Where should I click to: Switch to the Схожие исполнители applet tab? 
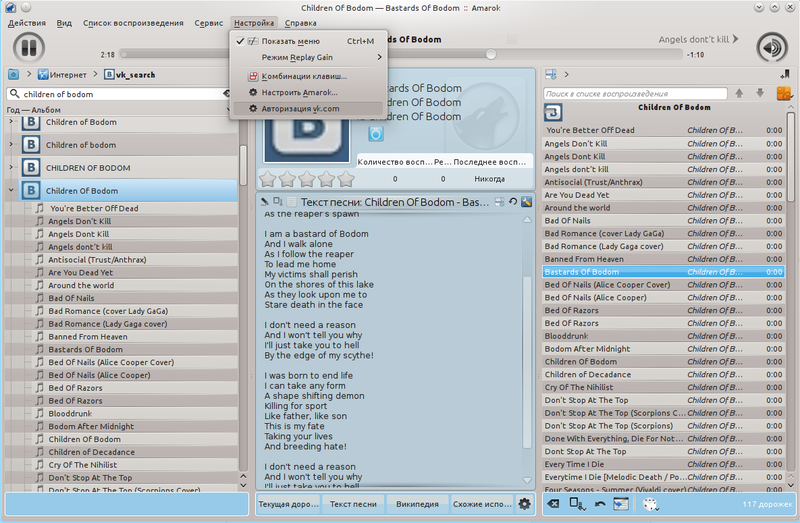pos(482,504)
